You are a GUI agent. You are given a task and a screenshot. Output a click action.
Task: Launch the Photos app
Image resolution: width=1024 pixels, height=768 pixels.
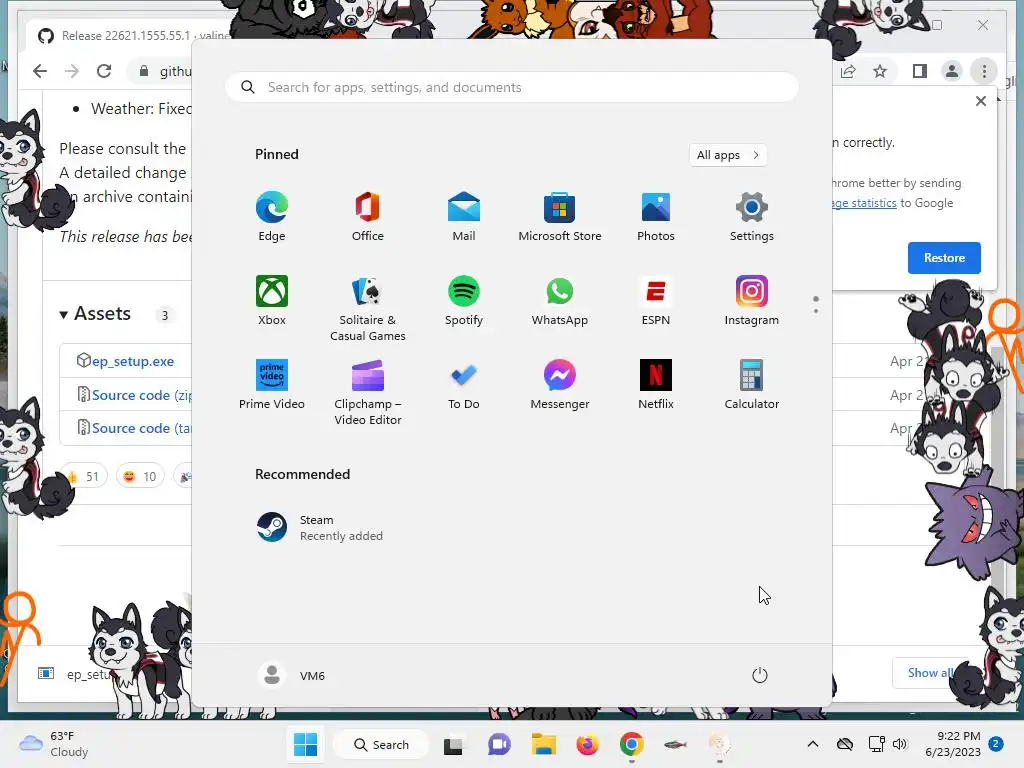[656, 217]
